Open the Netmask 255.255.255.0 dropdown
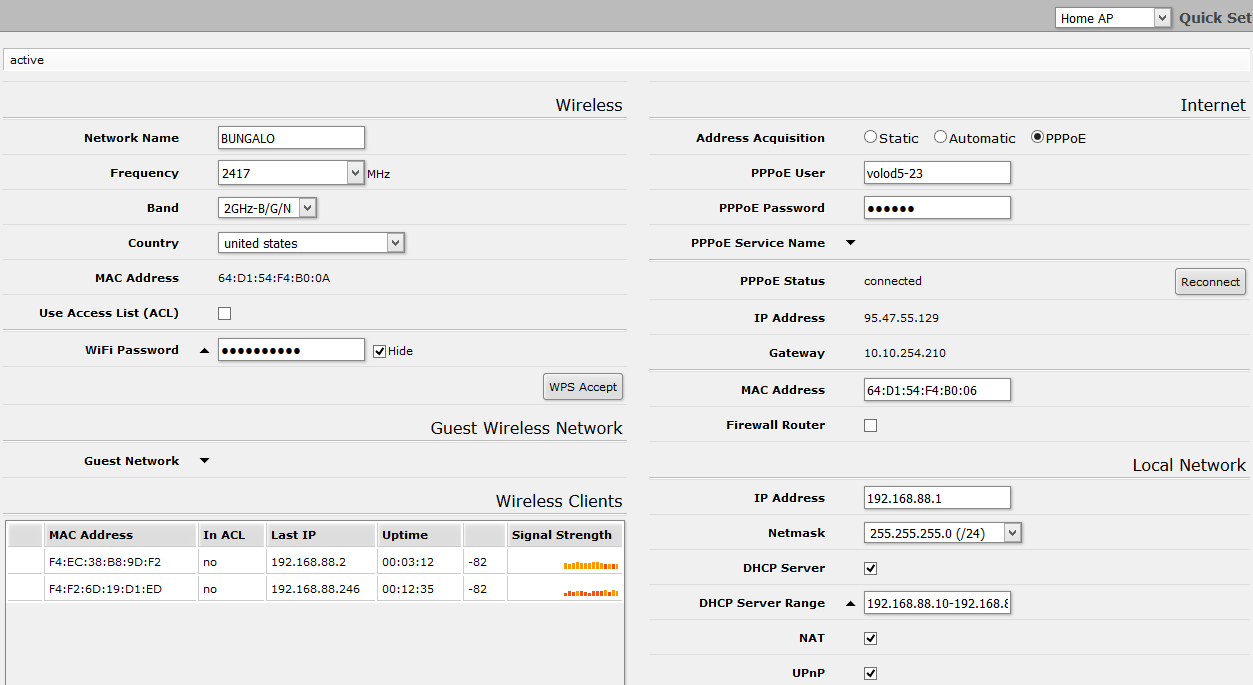 [x=942, y=533]
